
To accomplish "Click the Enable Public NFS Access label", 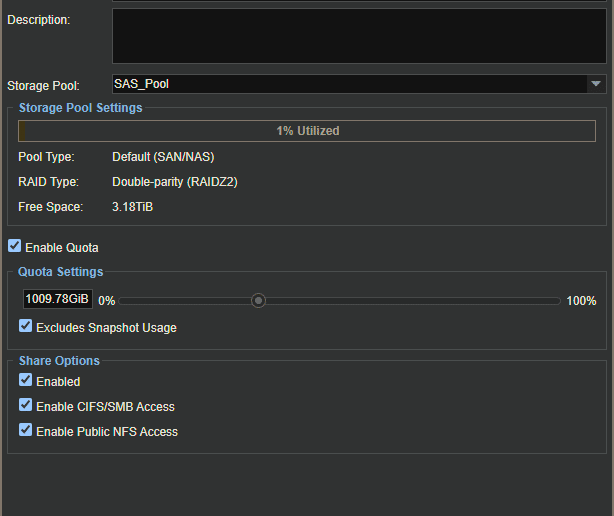I will click(x=107, y=432).
